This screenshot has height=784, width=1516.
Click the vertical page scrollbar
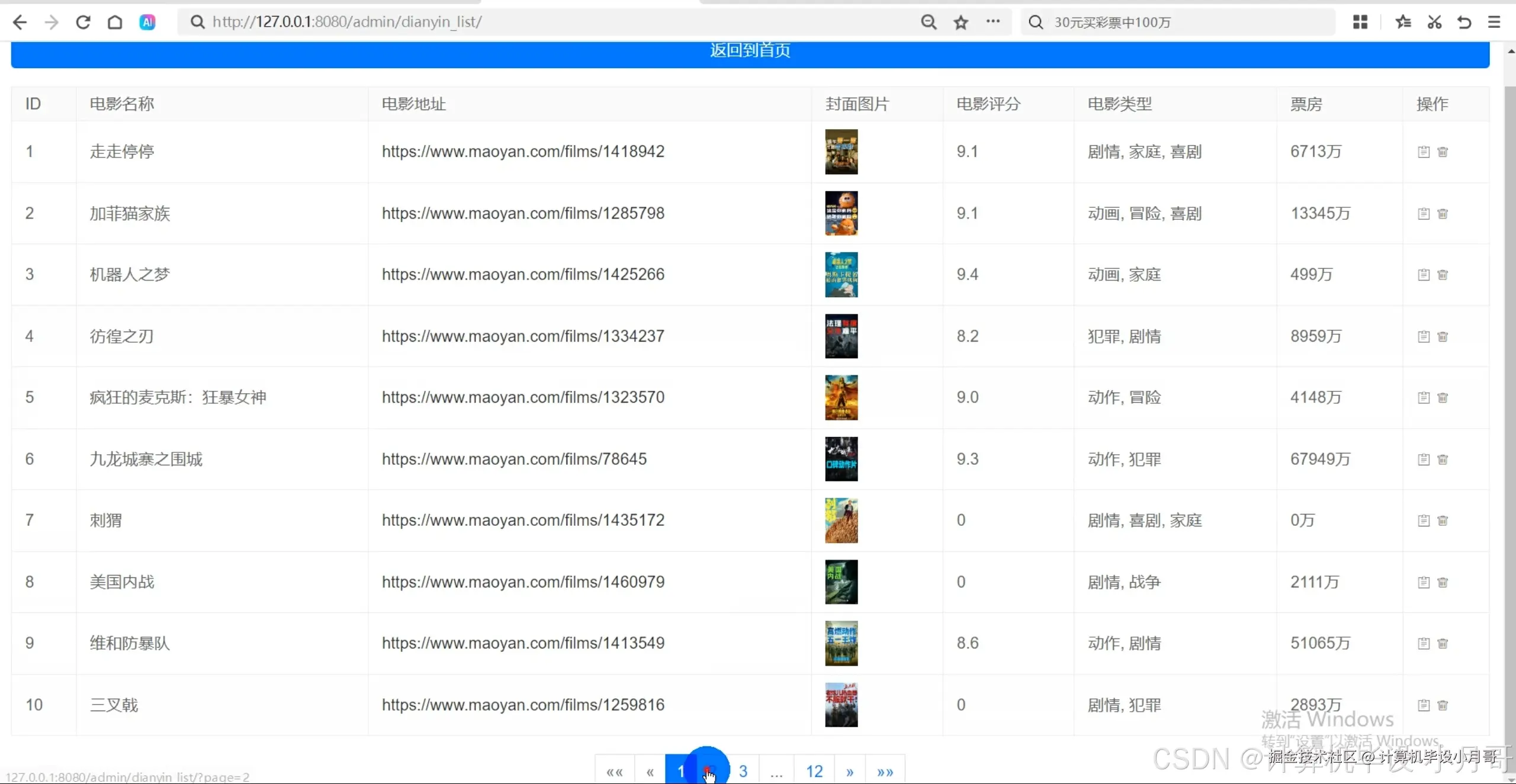(x=1510, y=415)
